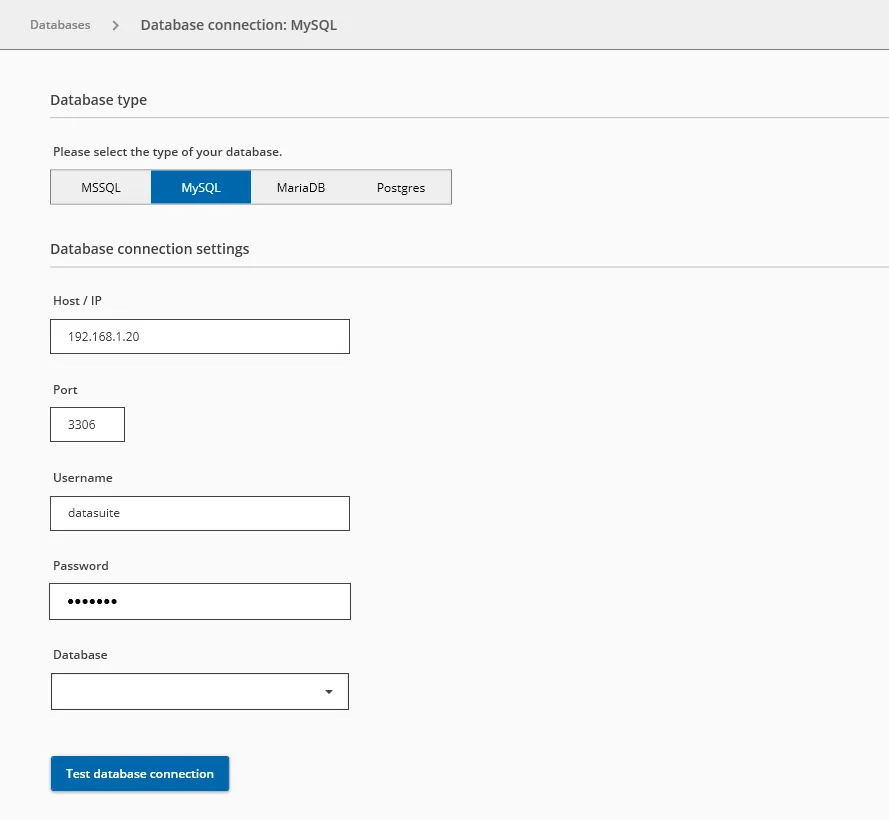Viewport: 889px width, 820px height.
Task: Click the Database field label
Action: click(81, 654)
